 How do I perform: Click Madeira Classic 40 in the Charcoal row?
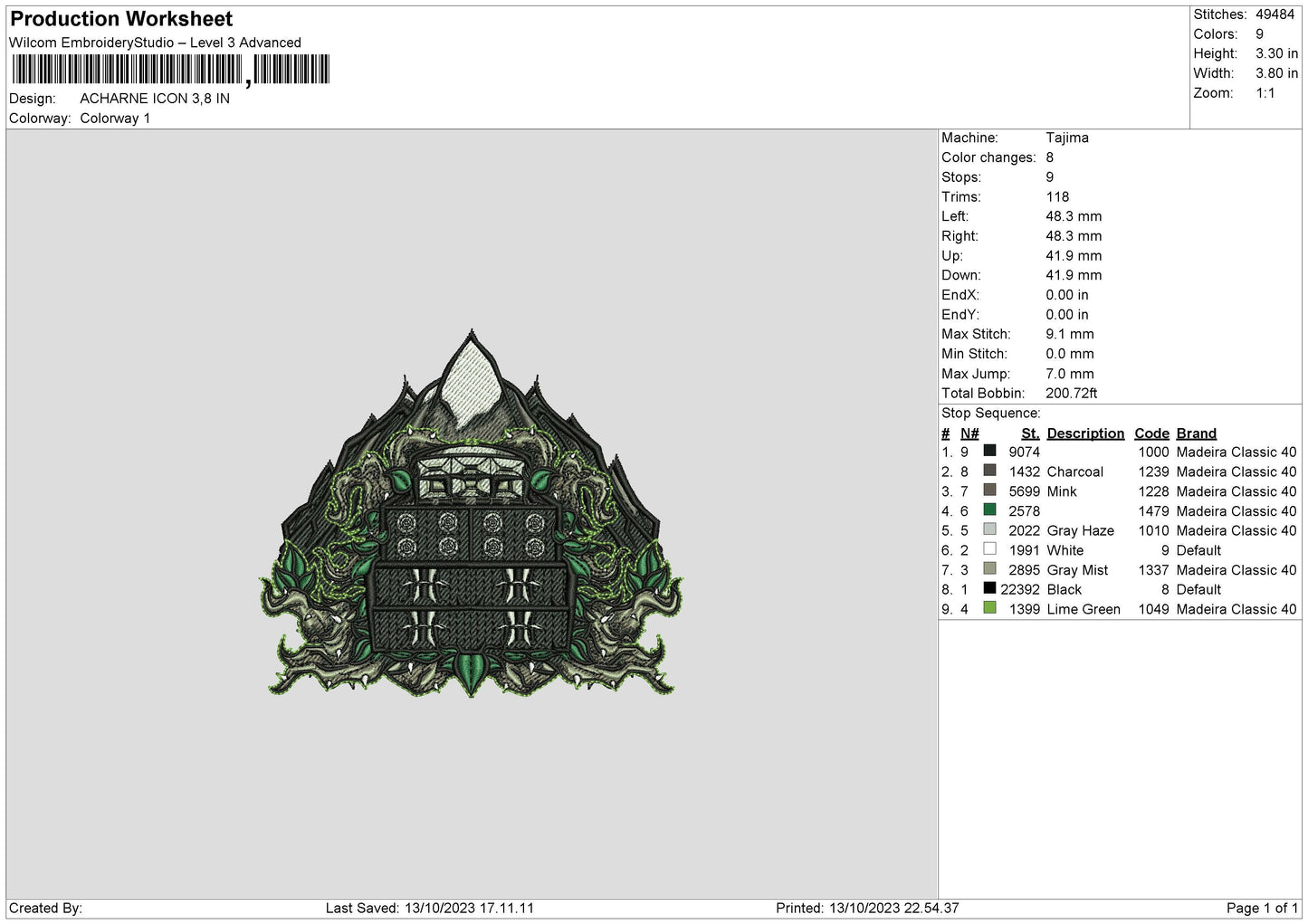coord(1236,472)
